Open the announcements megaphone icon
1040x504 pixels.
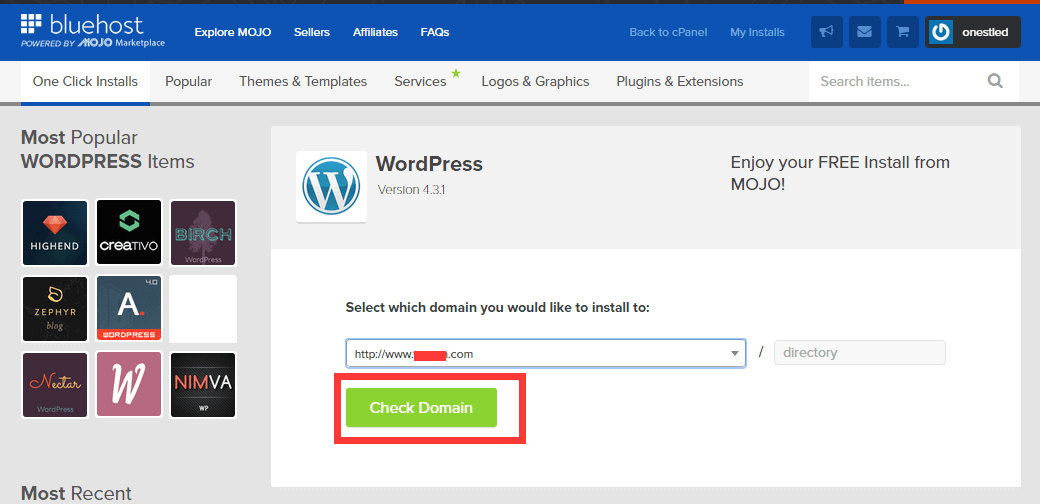tap(827, 32)
